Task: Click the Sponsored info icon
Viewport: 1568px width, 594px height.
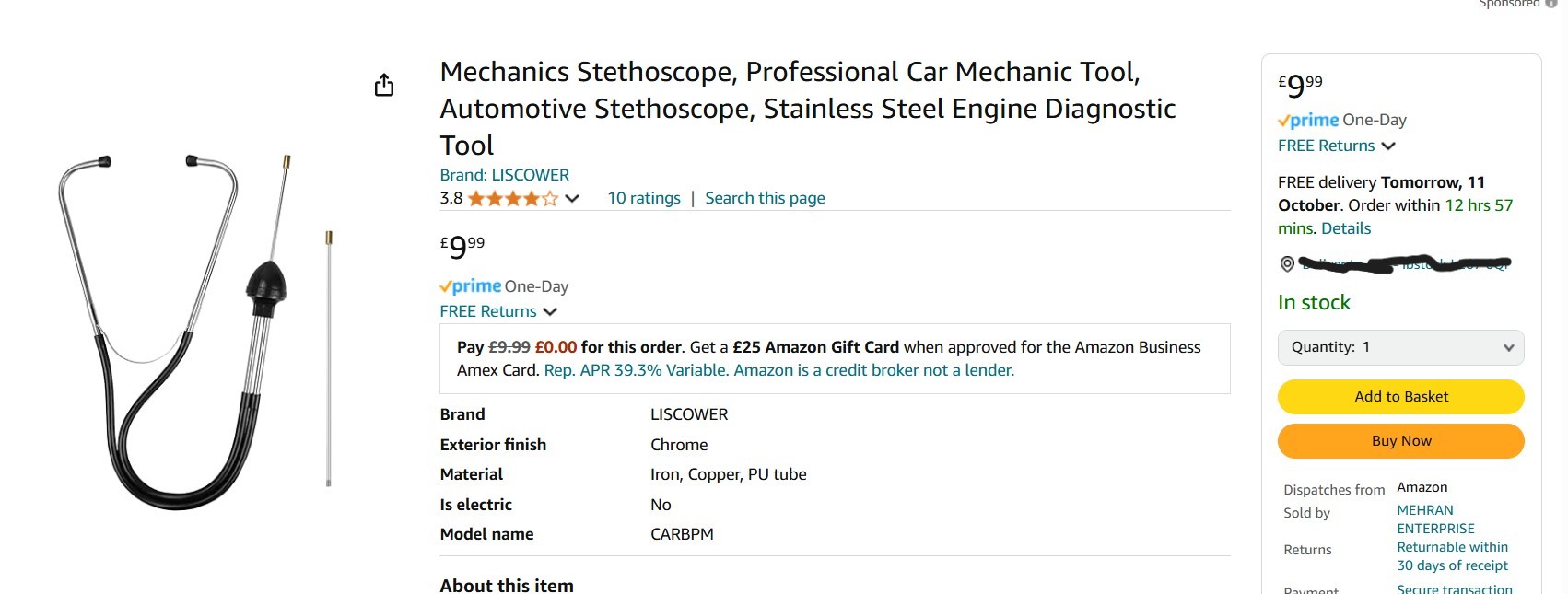Action: (1551, 4)
